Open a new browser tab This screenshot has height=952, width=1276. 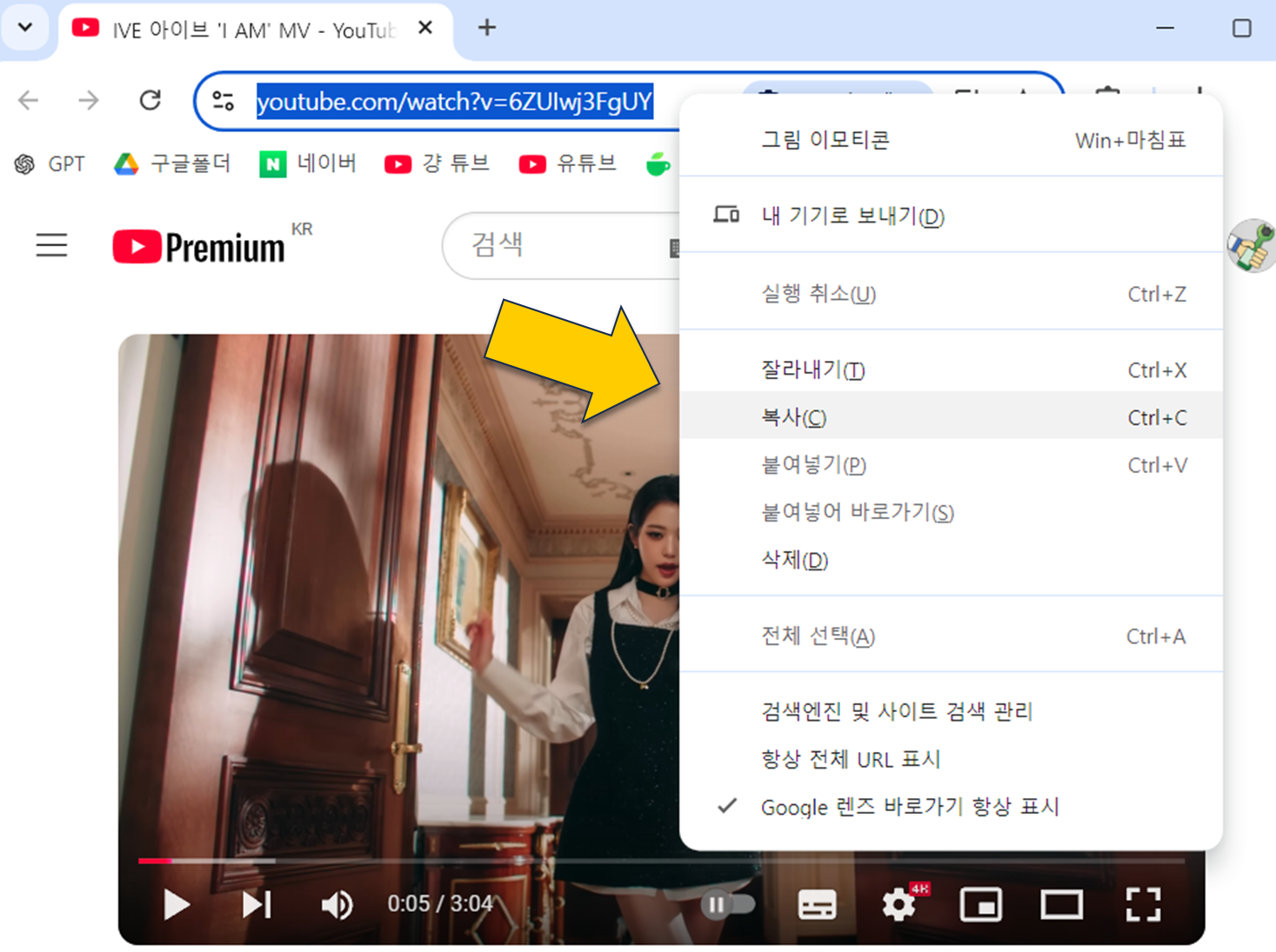tap(487, 28)
